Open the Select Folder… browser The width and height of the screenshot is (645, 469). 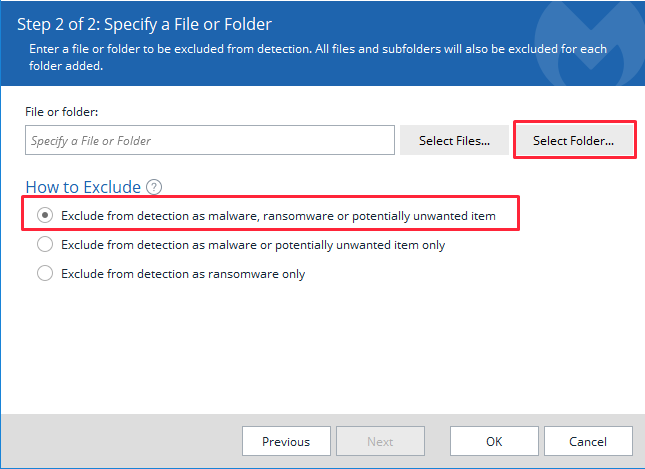point(573,140)
